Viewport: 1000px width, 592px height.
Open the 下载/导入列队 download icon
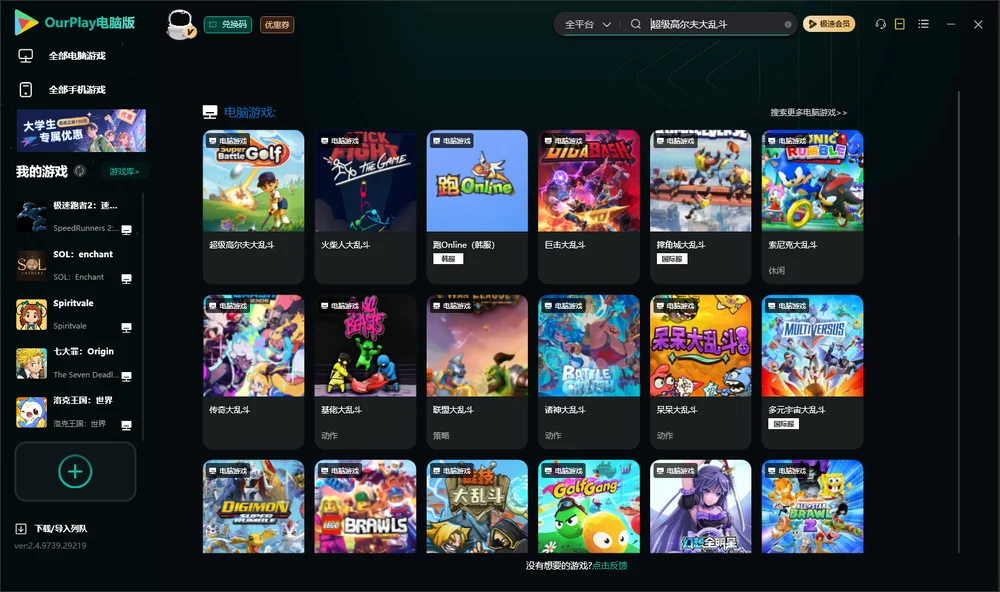coord(21,528)
